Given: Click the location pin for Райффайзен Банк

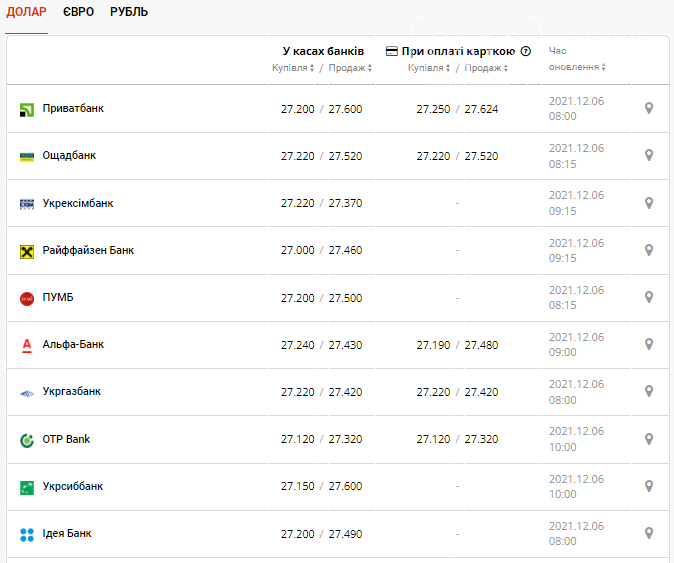Looking at the screenshot, I should point(649,250).
